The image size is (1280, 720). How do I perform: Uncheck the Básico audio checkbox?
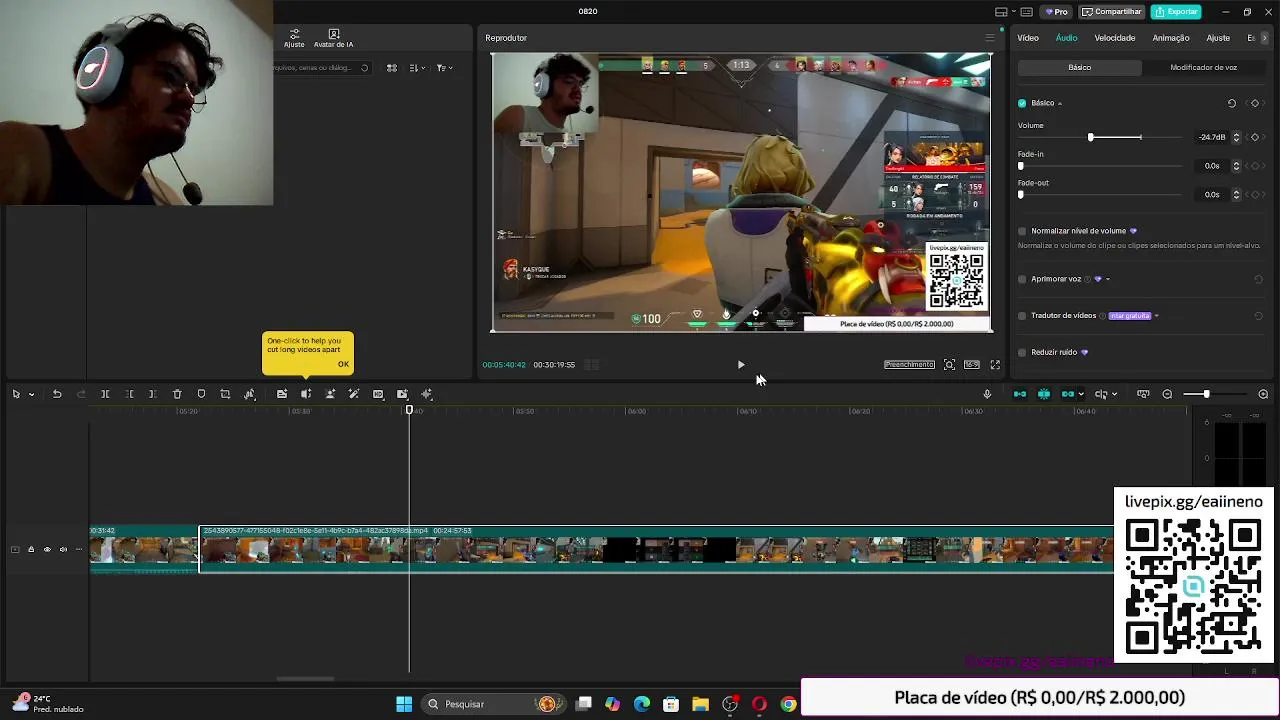(1022, 103)
